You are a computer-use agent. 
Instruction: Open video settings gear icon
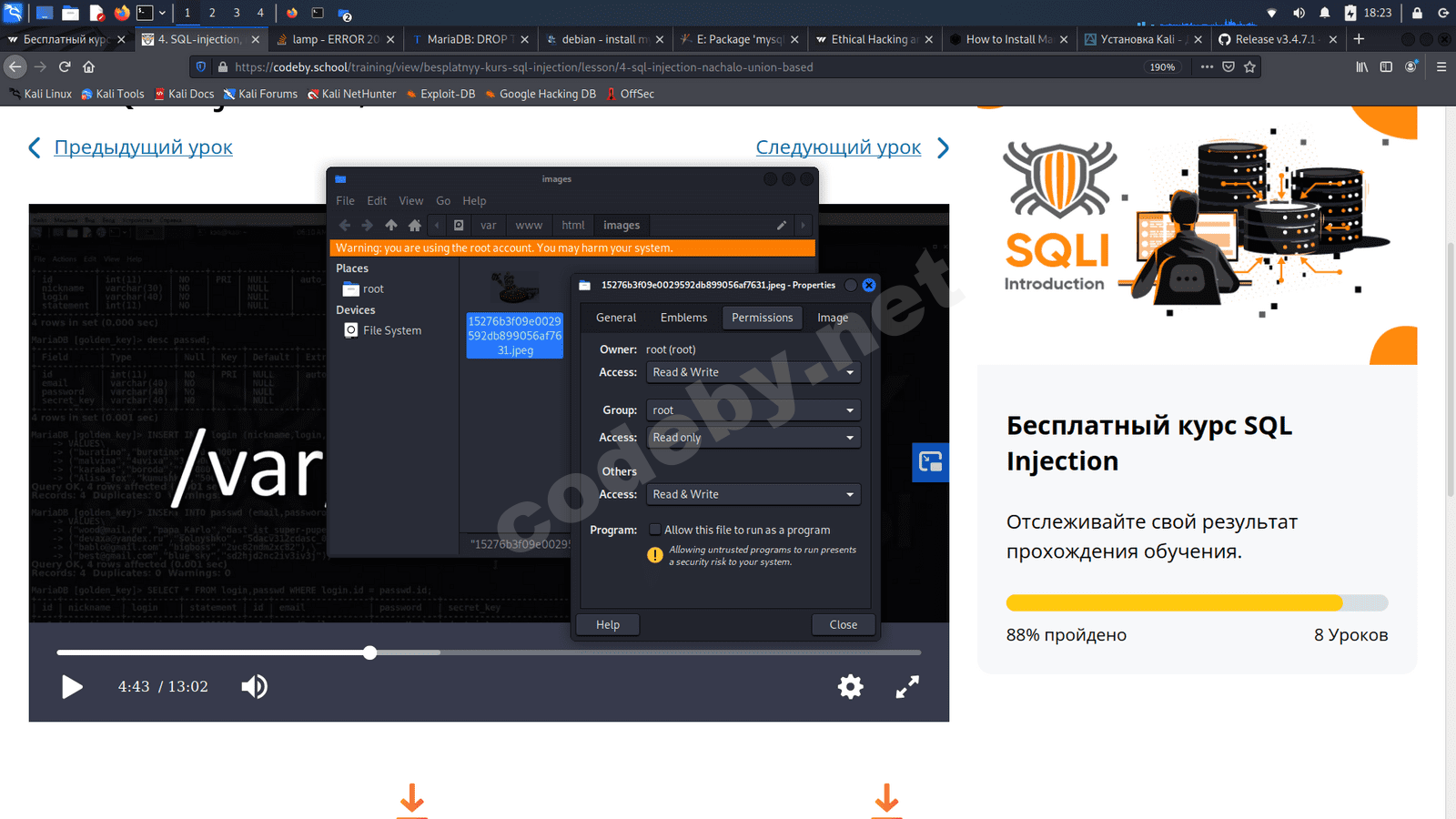pos(850,687)
